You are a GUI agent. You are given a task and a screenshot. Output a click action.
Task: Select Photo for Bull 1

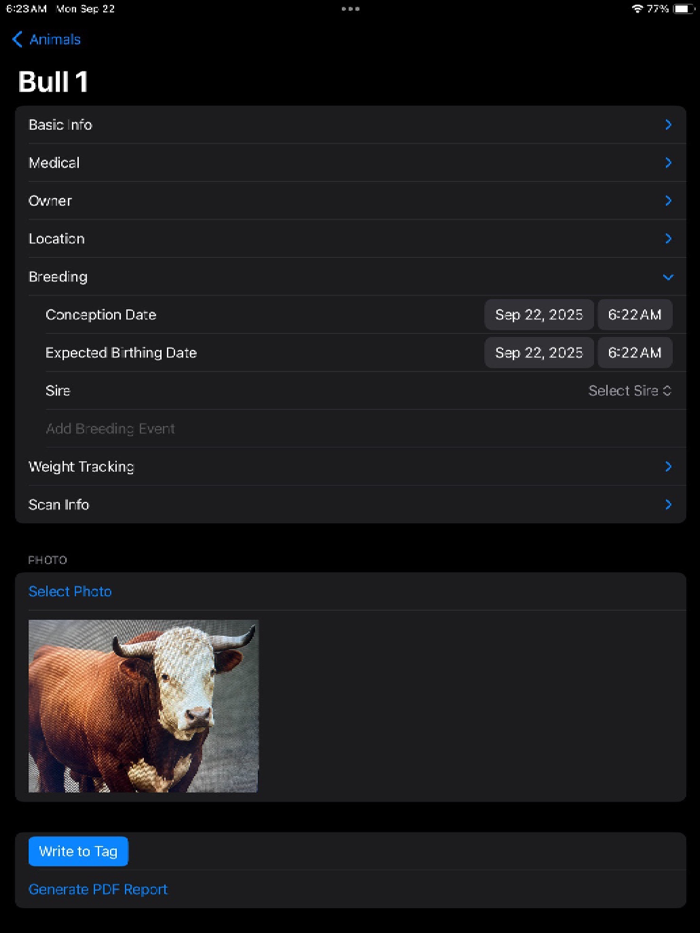tap(70, 591)
